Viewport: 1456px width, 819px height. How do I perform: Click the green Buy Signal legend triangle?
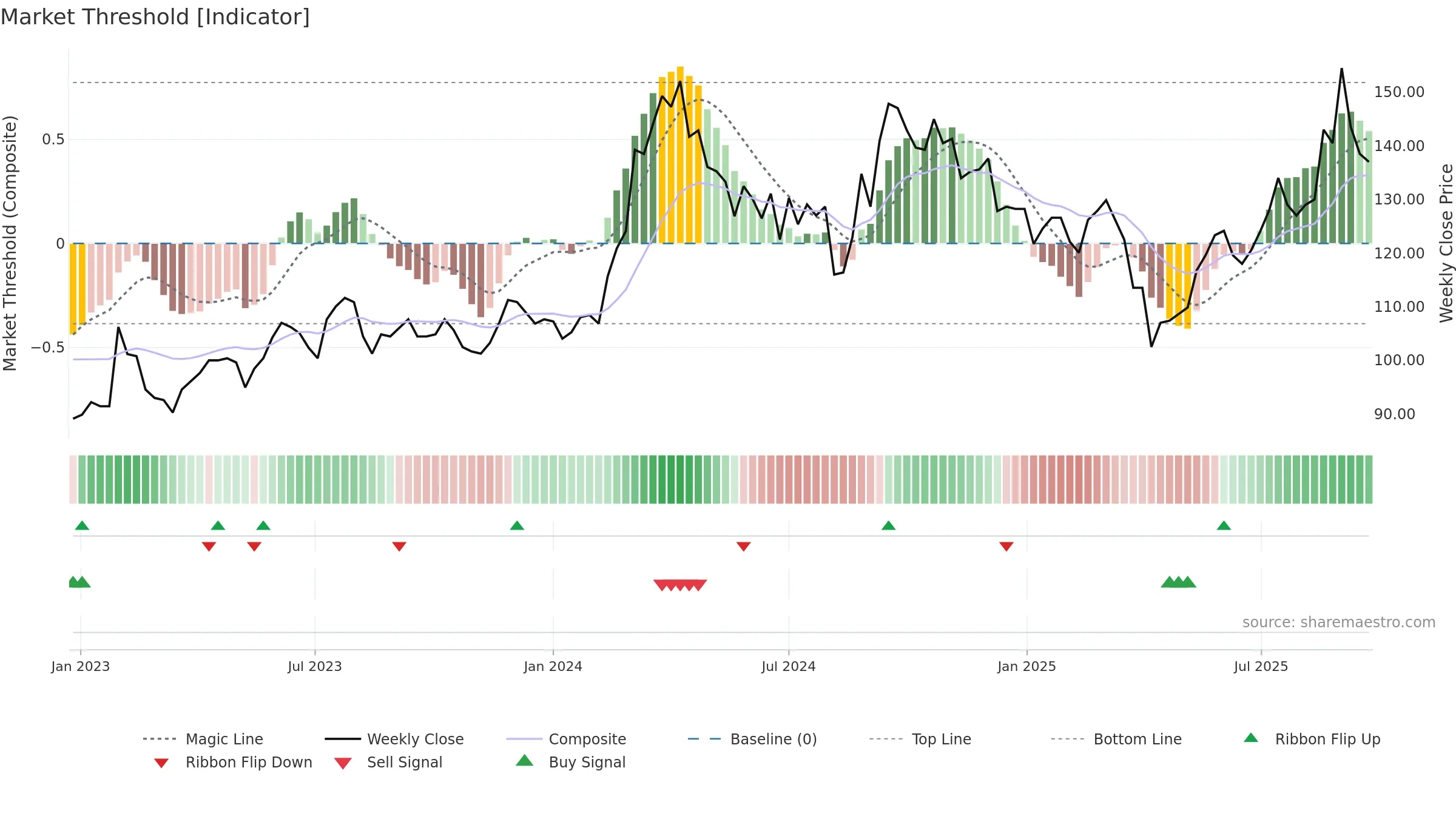point(525,760)
